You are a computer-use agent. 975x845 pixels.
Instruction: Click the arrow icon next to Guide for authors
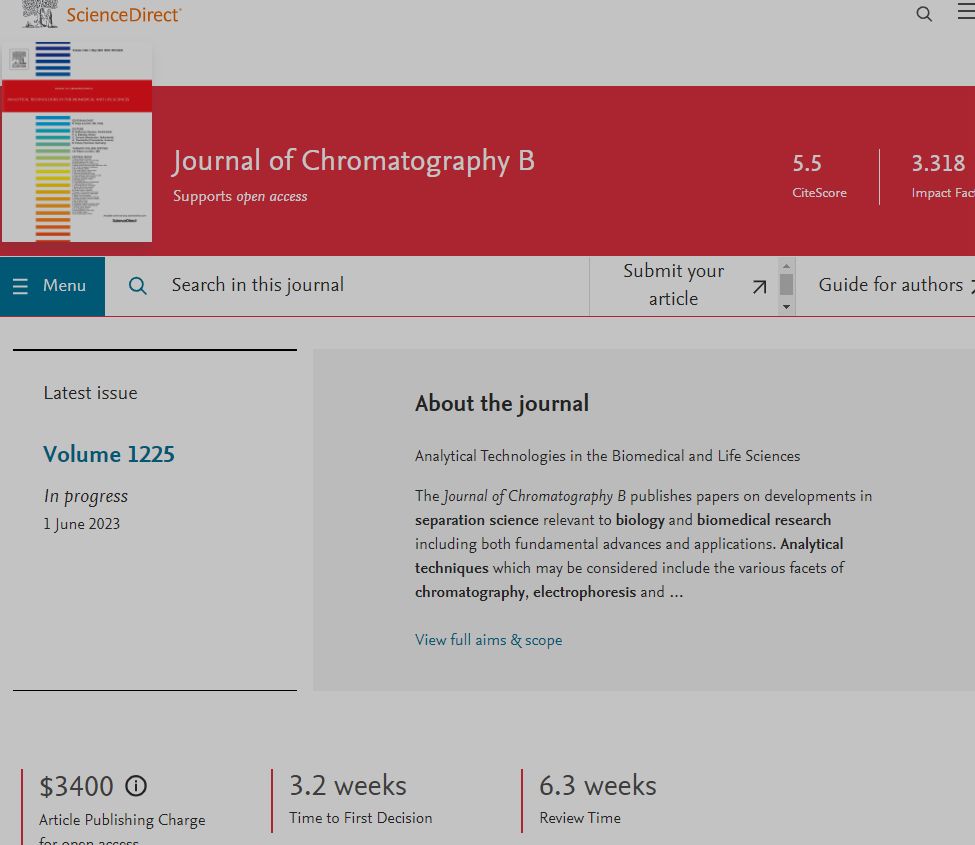coord(971,285)
